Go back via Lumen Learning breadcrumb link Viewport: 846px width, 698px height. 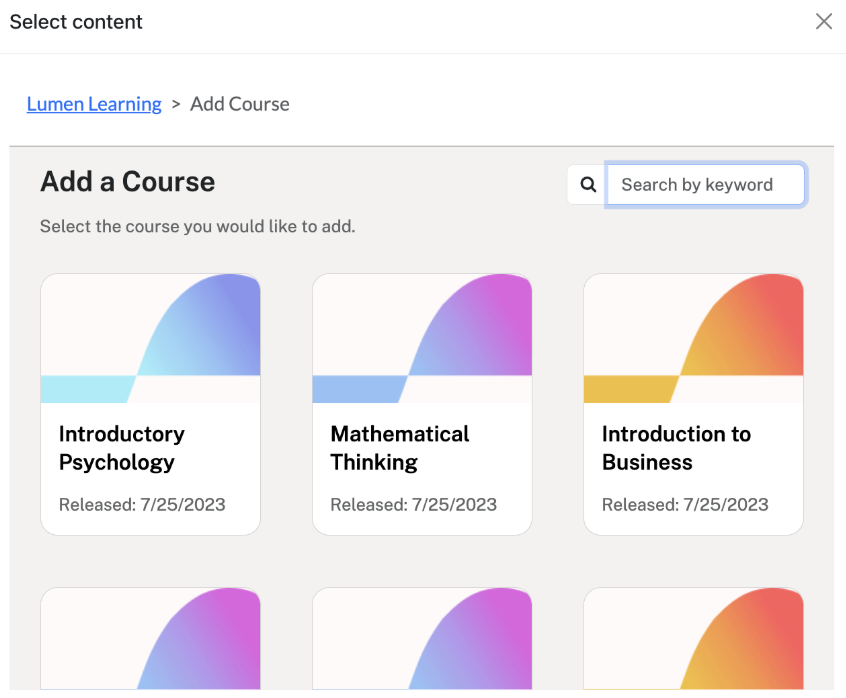point(94,104)
